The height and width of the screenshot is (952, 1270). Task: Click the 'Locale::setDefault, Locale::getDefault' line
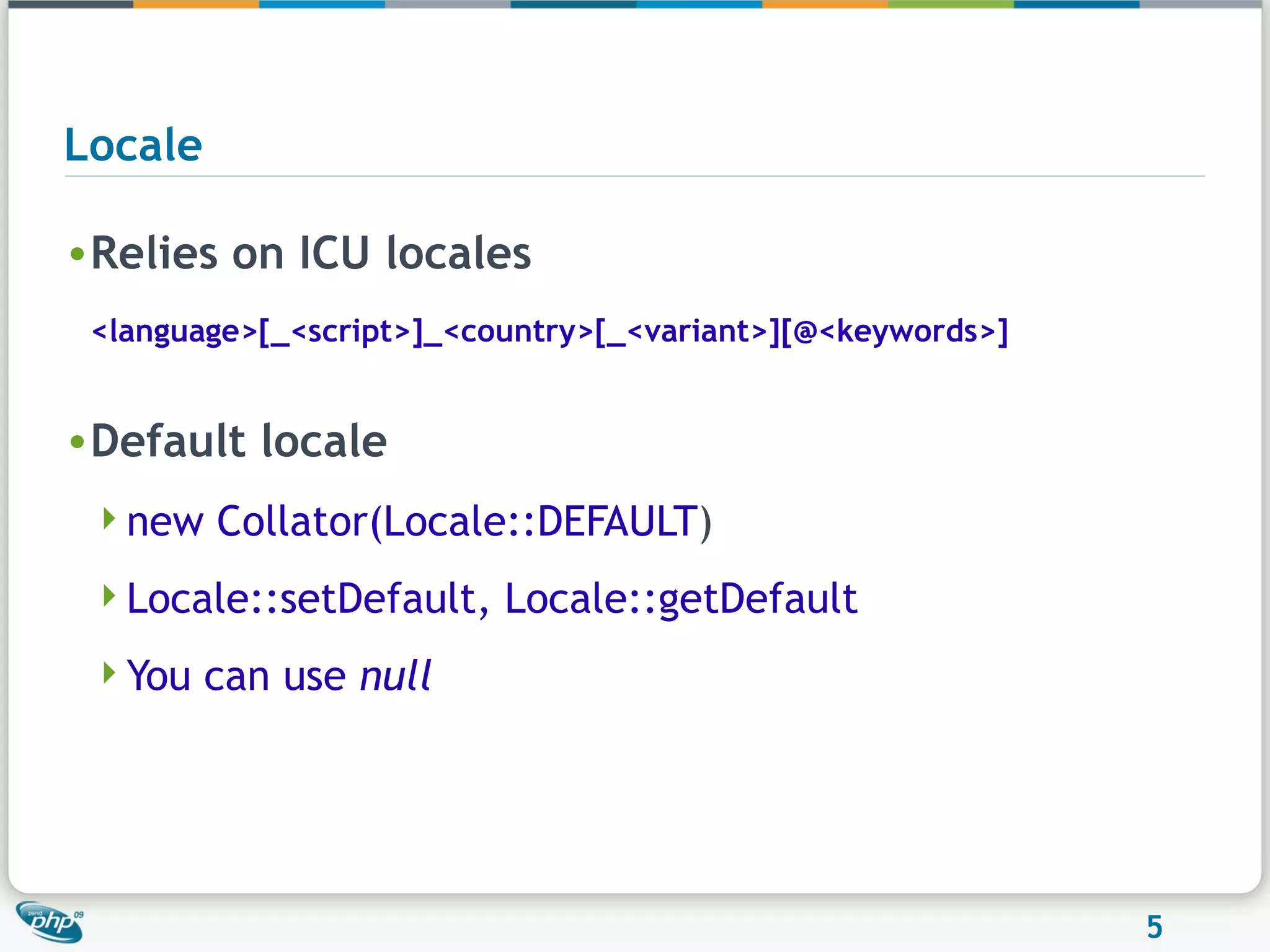pos(492,599)
